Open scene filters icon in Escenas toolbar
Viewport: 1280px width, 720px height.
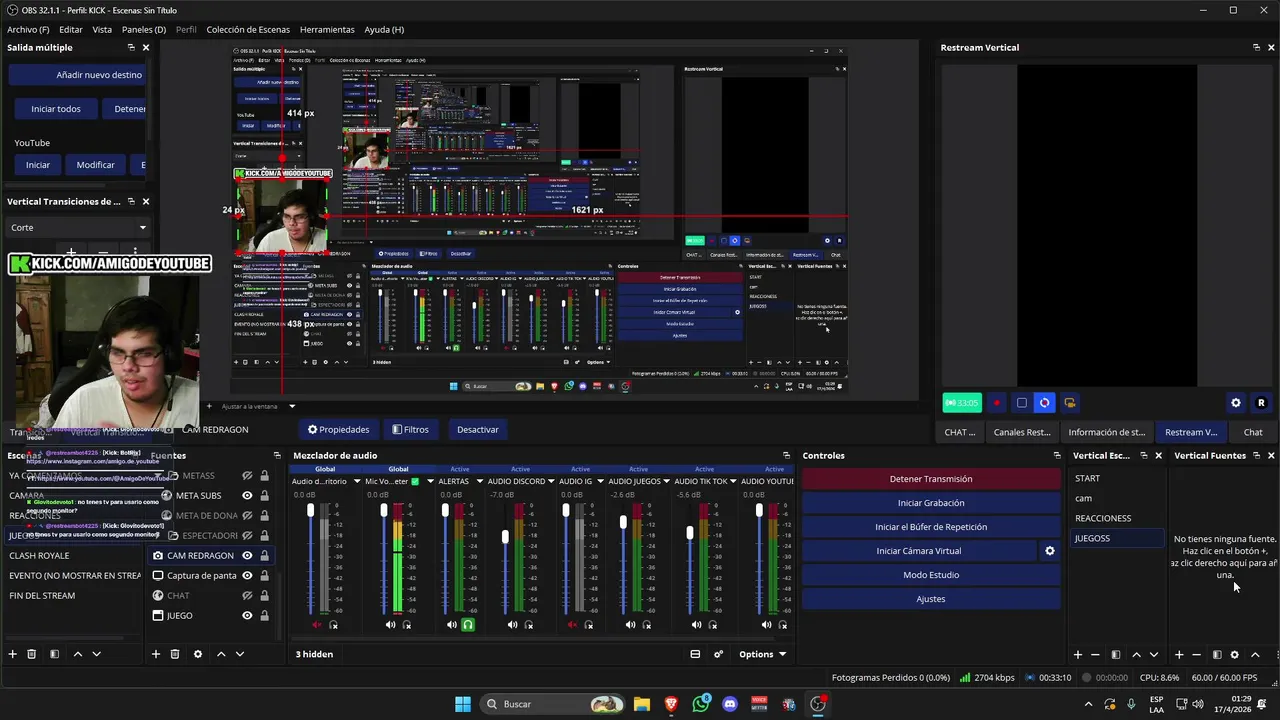(54, 654)
